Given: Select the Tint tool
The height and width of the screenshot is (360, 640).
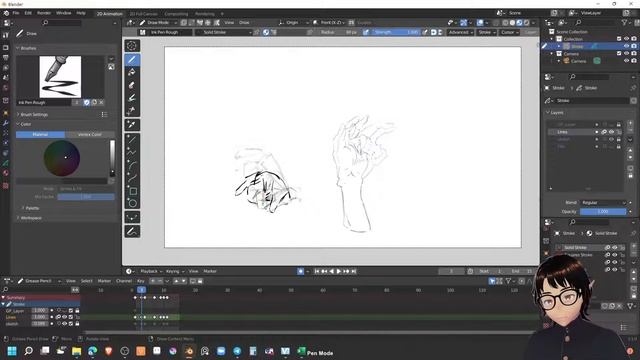Looking at the screenshot, I should (x=132, y=98).
